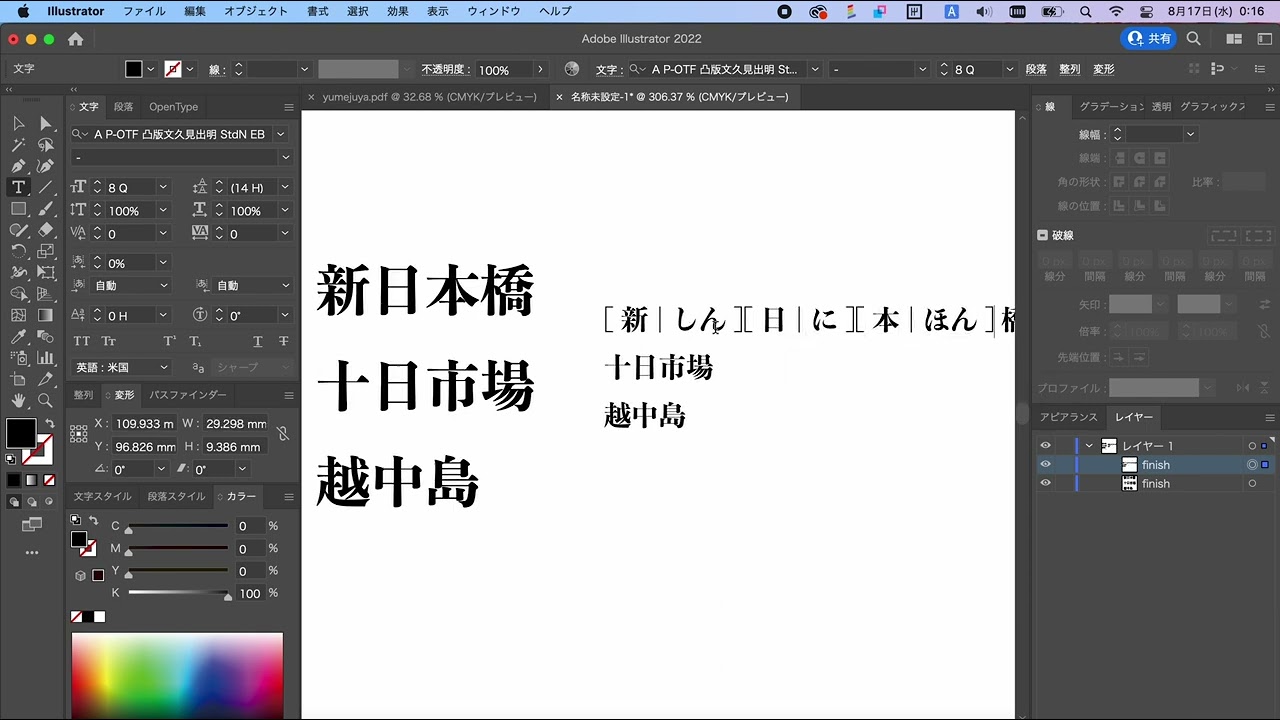Select the Perspective Grid tool
Viewport: 1280px width, 720px height.
pyautogui.click(x=45, y=294)
